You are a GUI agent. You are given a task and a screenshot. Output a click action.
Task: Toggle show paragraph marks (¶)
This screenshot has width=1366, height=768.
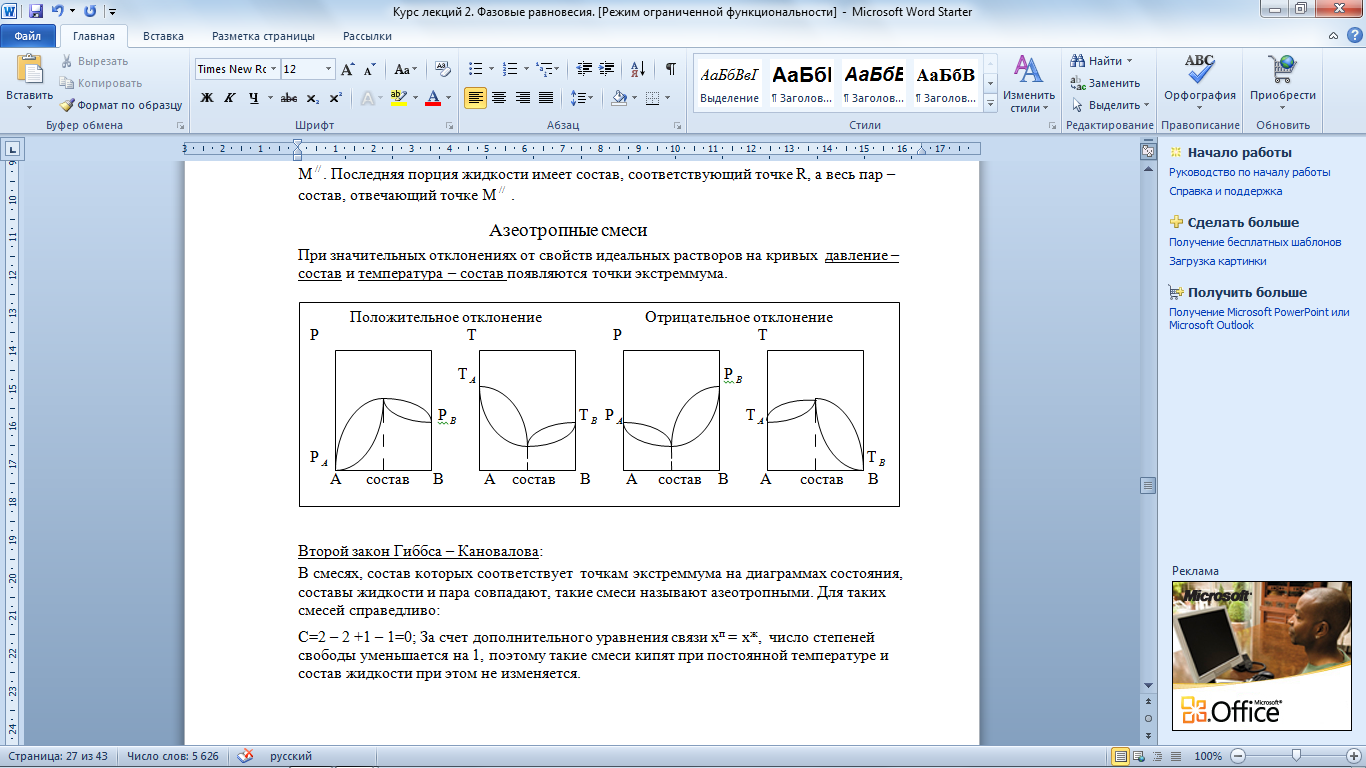point(670,69)
